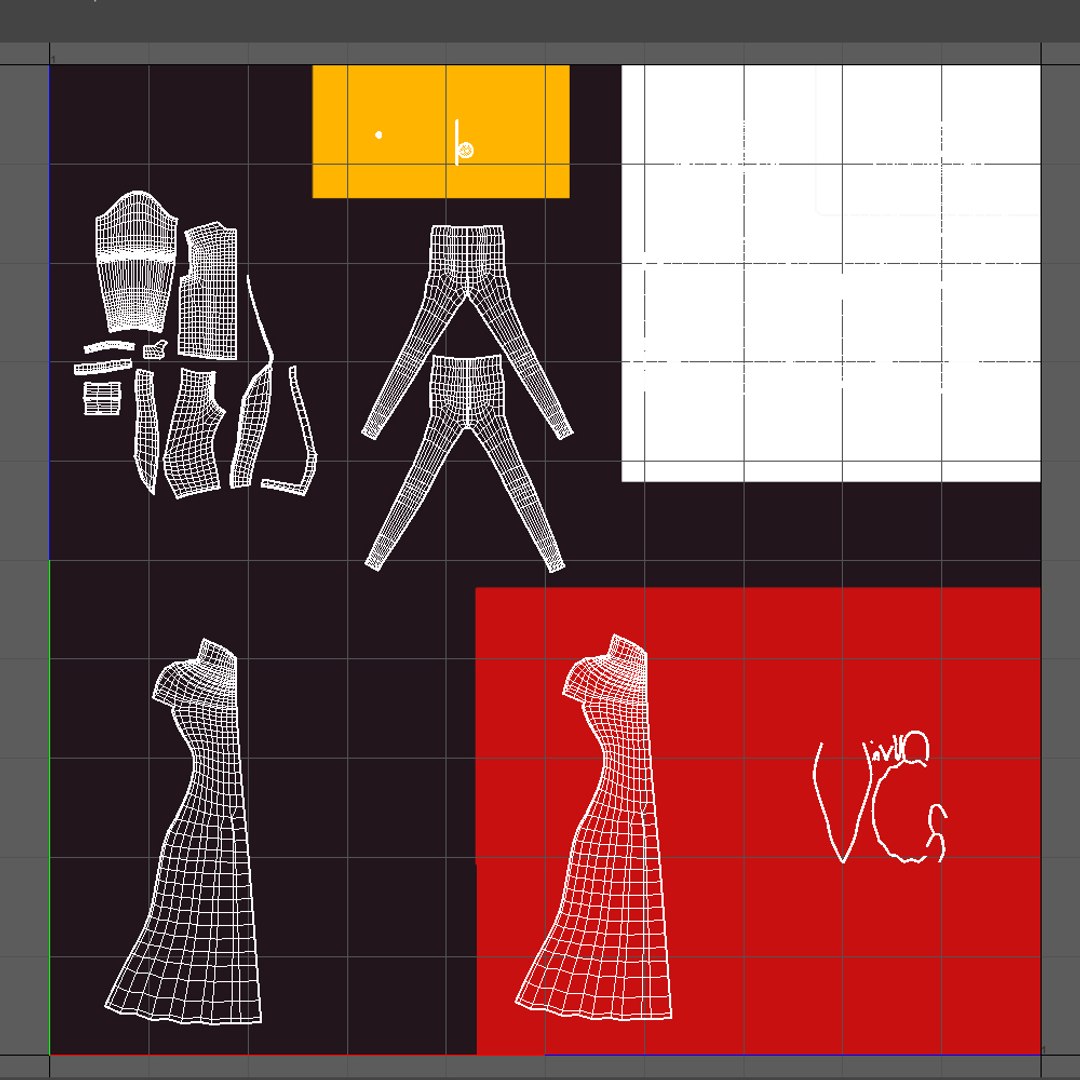Click the tiny folded piece beside strips

tap(155, 349)
